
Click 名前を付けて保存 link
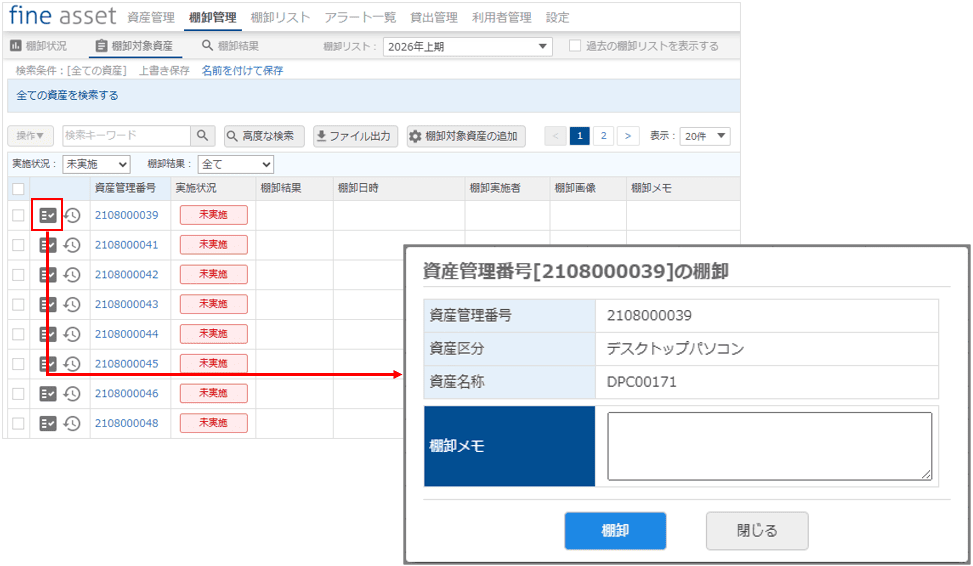point(243,71)
